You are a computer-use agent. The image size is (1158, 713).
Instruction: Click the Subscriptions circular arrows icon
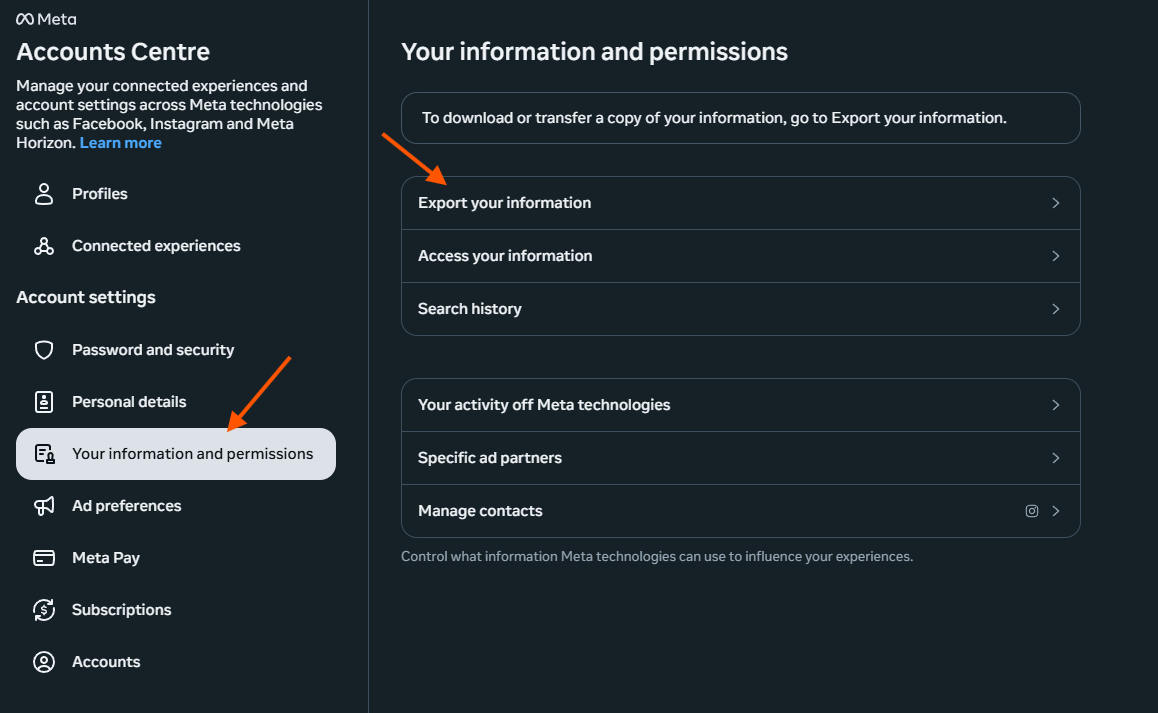click(x=44, y=610)
